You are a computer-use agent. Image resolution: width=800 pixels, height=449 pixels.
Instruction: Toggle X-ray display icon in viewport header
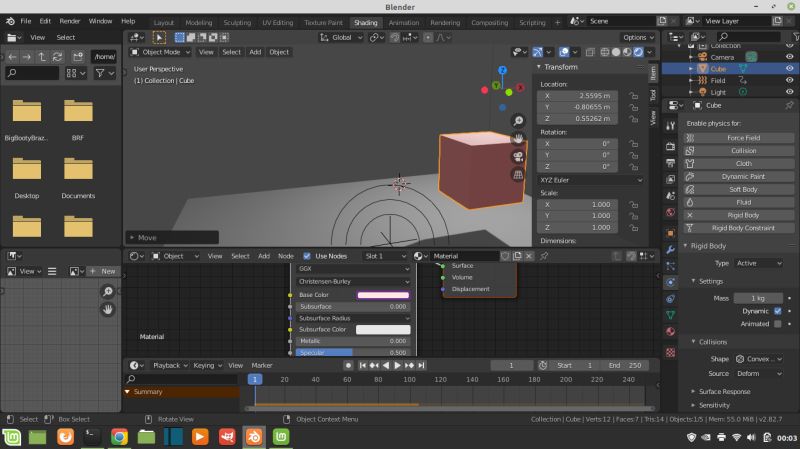(x=590, y=52)
